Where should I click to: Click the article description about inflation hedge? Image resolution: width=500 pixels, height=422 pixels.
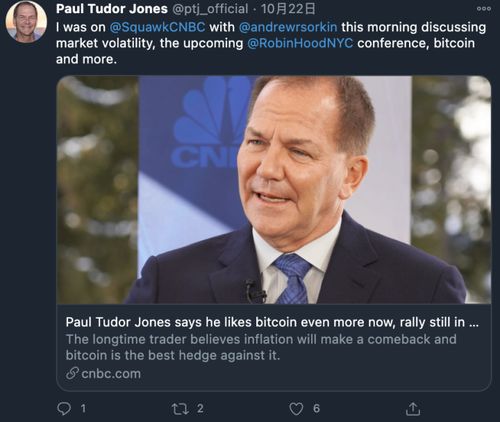[261, 347]
